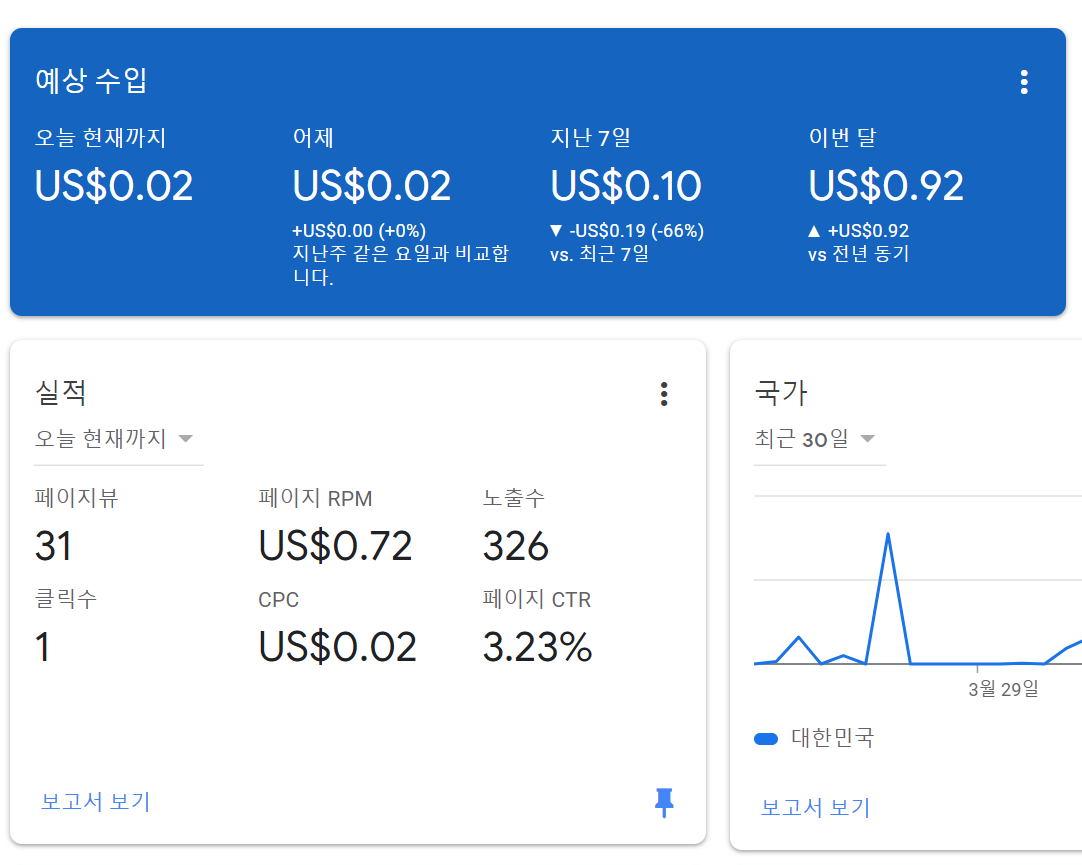This screenshot has width=1082, height=865.
Task: Open 보고서 보기 link in 국가 card
Action: pos(815,807)
